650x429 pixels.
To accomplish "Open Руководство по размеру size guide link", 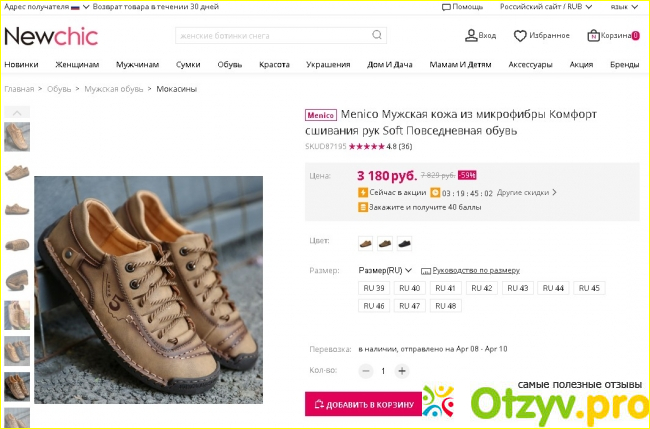I will 470,270.
